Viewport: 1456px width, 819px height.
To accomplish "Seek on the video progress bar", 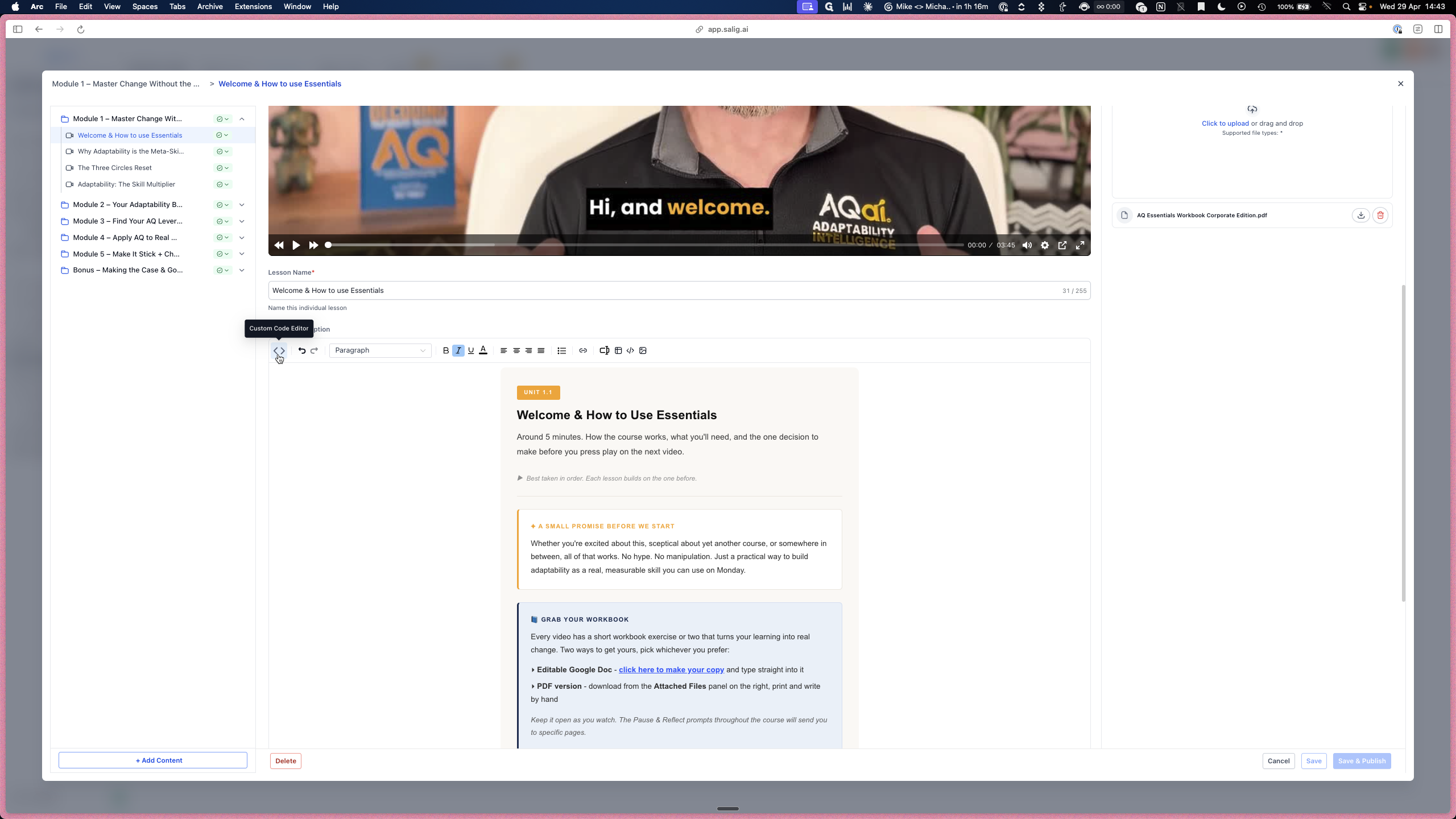I will pyautogui.click(x=644, y=245).
